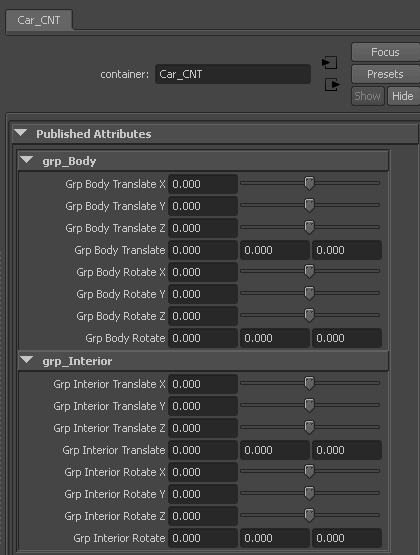Select the Car_CNT tab
The image size is (420, 555).
tap(39, 20)
